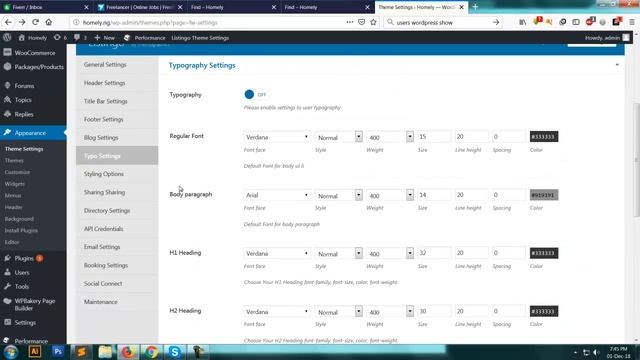Click Body paragraph line height field
The width and height of the screenshot is (640, 360).
[471, 195]
